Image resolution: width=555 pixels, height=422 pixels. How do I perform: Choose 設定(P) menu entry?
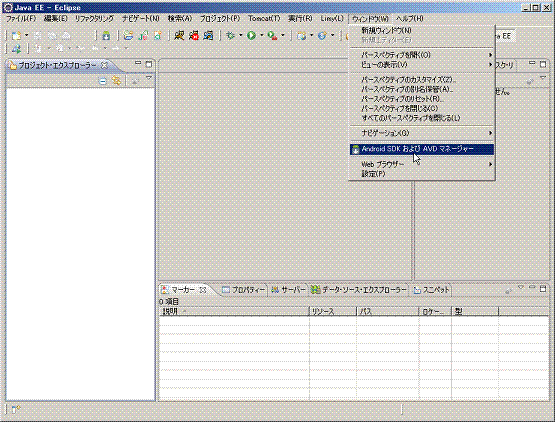click(x=422, y=174)
